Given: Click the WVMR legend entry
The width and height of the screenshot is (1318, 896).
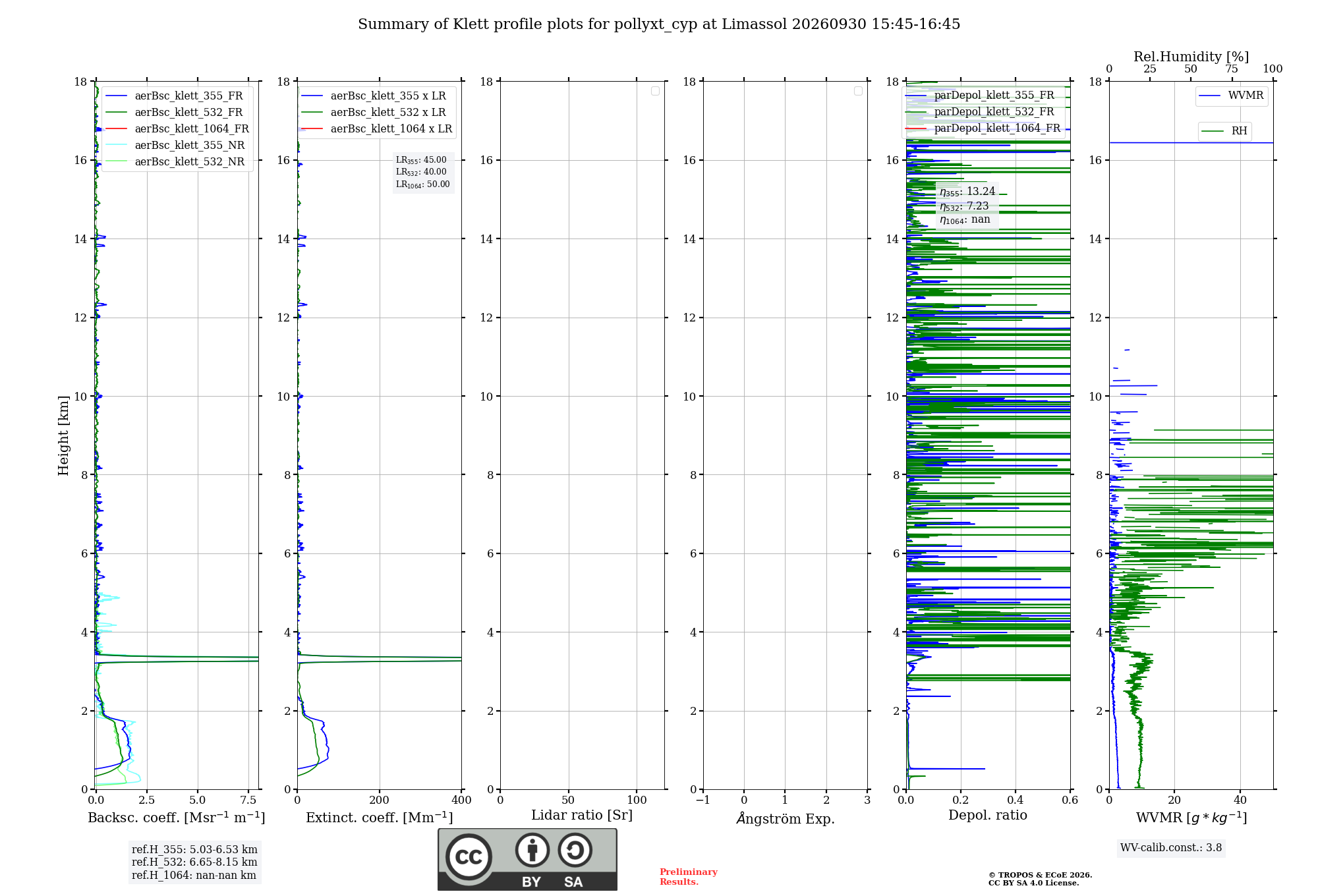Looking at the screenshot, I should pyautogui.click(x=1232, y=96).
